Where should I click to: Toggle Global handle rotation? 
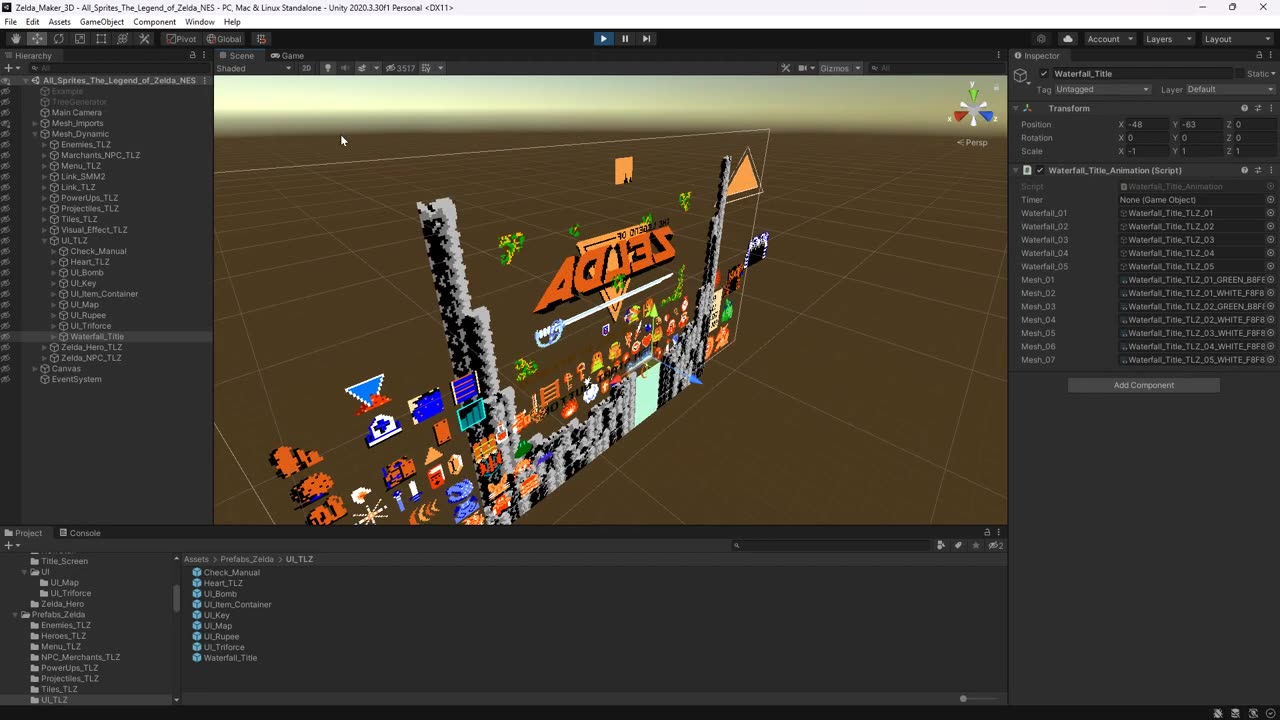point(224,39)
